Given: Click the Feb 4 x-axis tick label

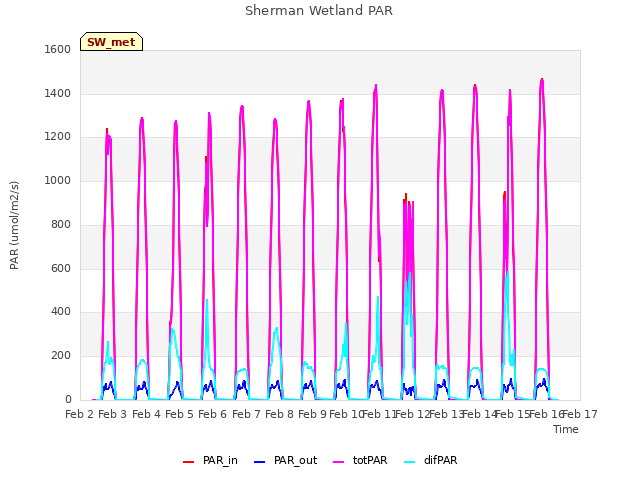Looking at the screenshot, I should pos(147,414).
